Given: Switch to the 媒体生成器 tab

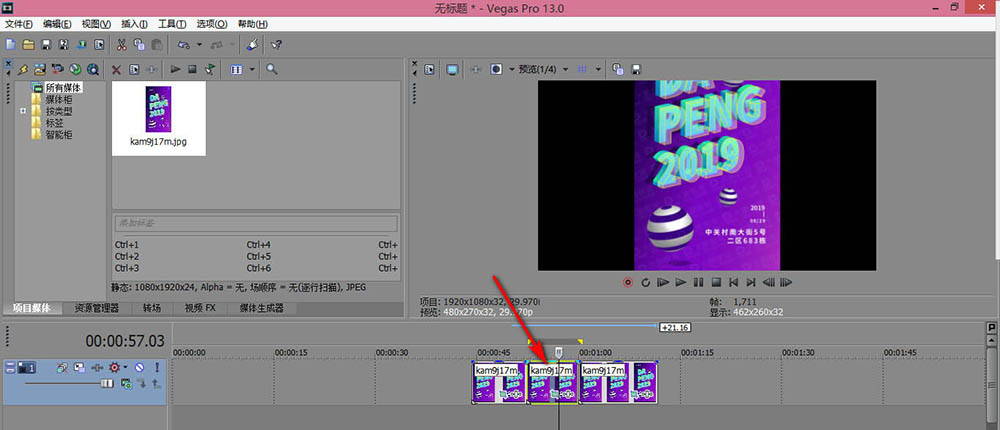Looking at the screenshot, I should coord(261,308).
